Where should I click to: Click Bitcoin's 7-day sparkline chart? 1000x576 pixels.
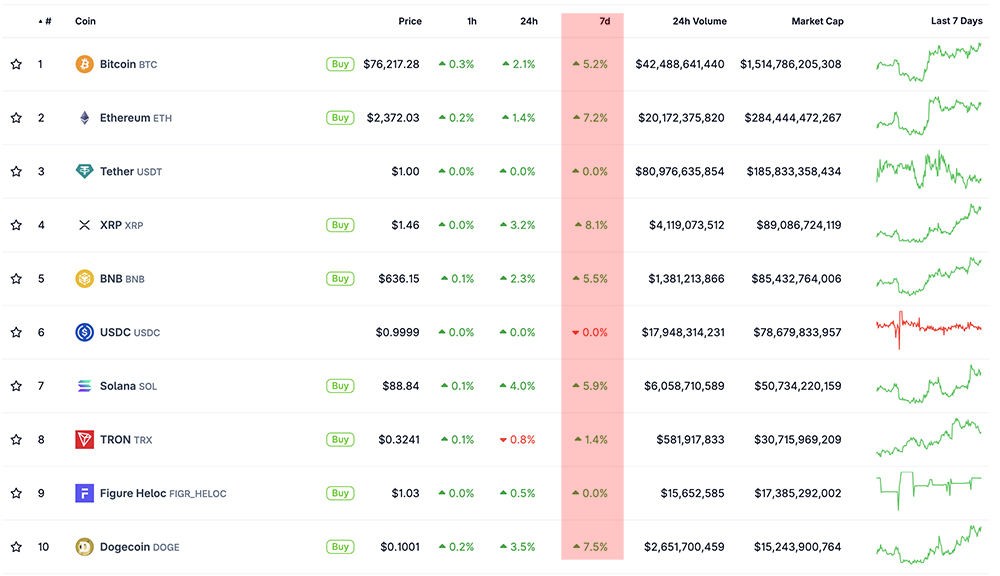point(930,63)
